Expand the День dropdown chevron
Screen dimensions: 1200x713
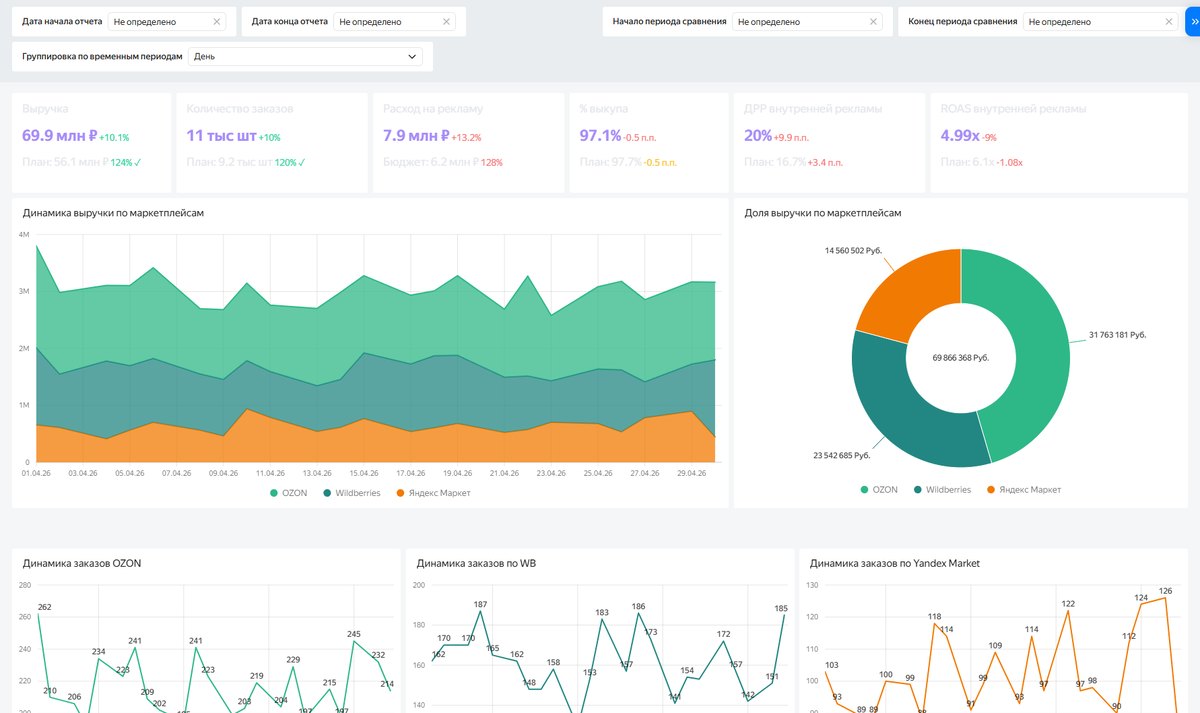click(x=412, y=57)
